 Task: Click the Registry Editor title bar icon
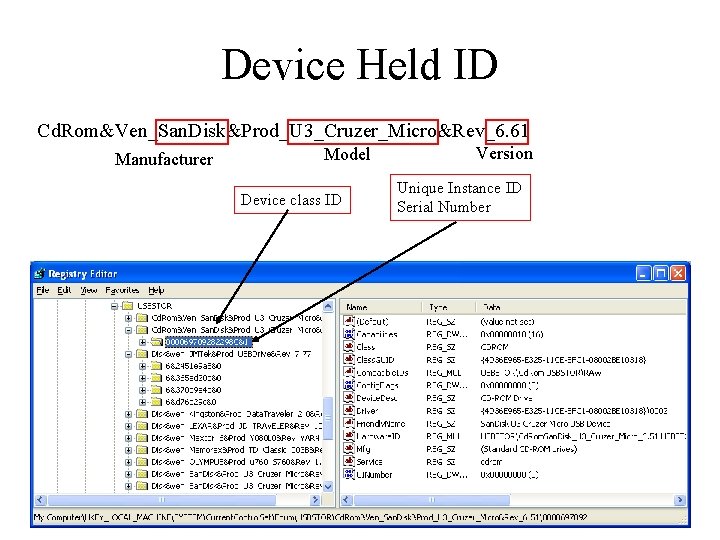coord(40,274)
